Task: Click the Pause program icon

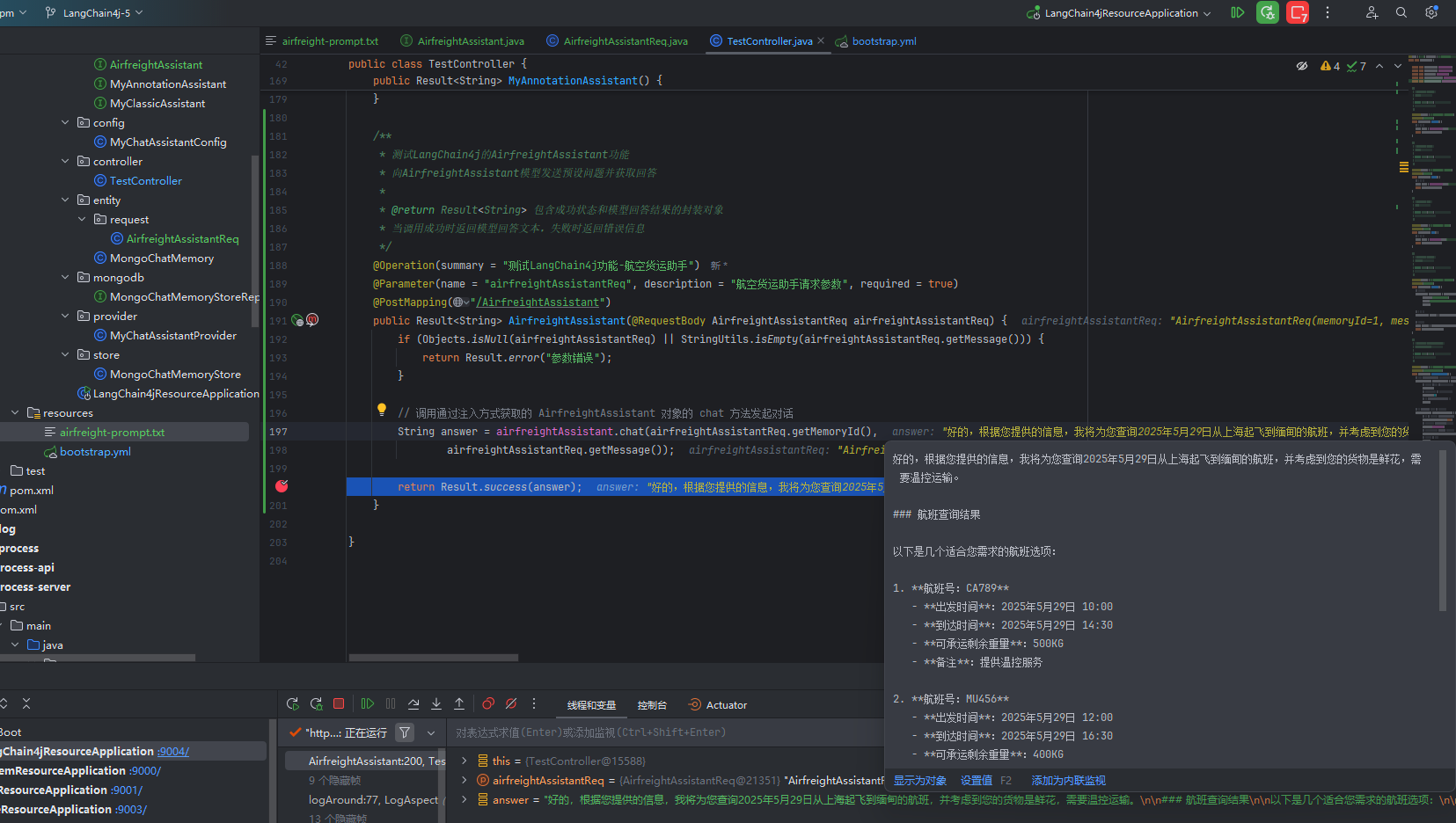Action: [391, 703]
